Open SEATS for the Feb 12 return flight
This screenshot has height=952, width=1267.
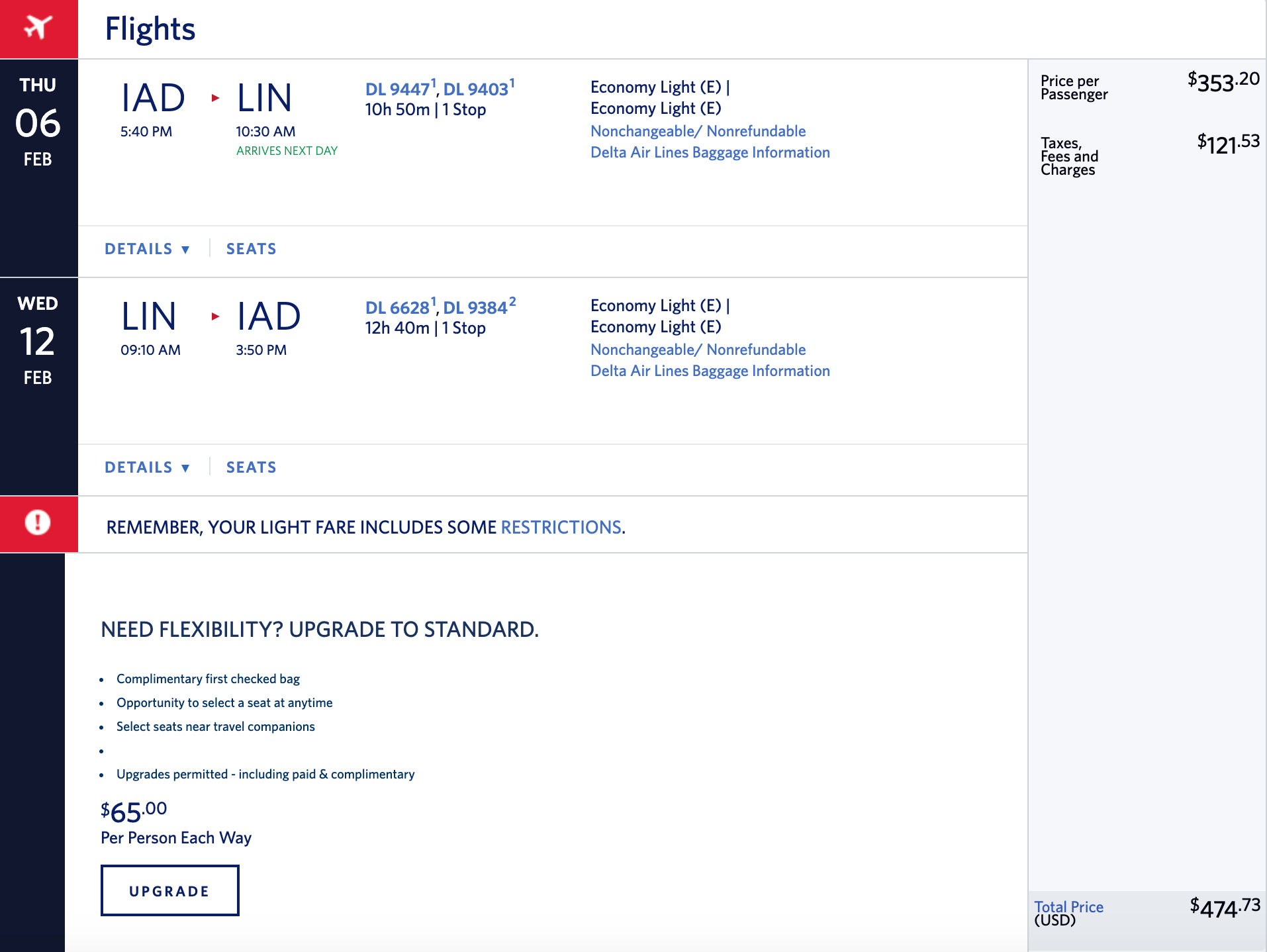251,467
